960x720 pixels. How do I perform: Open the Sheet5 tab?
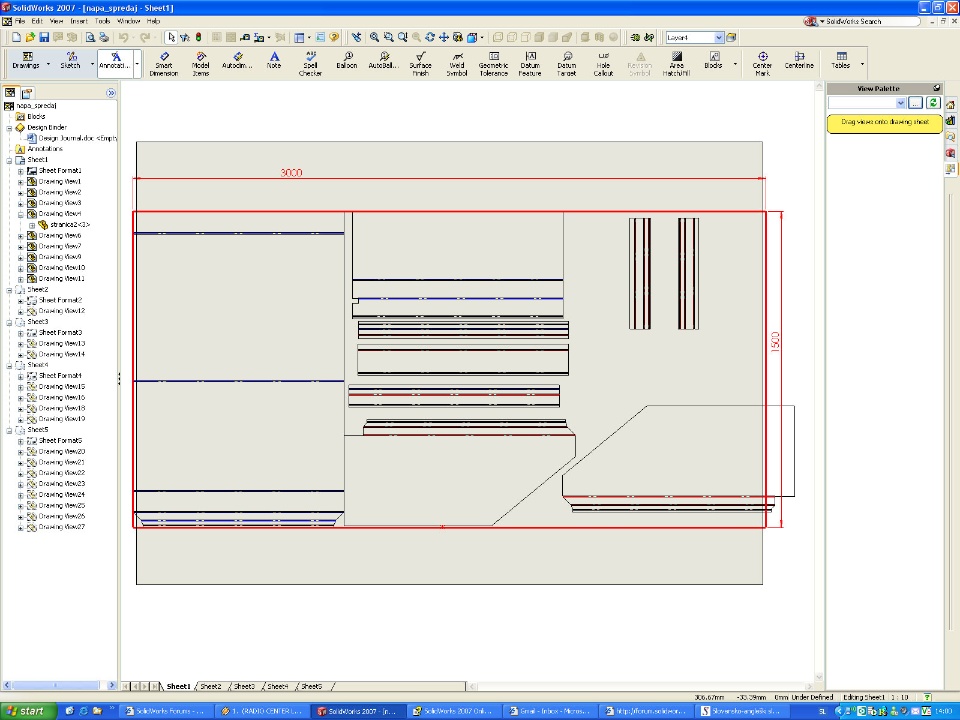pyautogui.click(x=312, y=687)
